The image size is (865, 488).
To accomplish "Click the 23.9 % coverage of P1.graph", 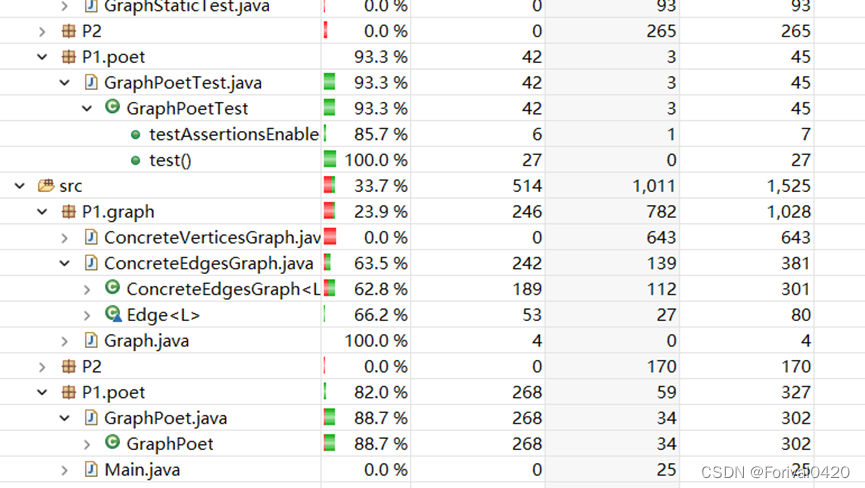I will click(x=381, y=212).
